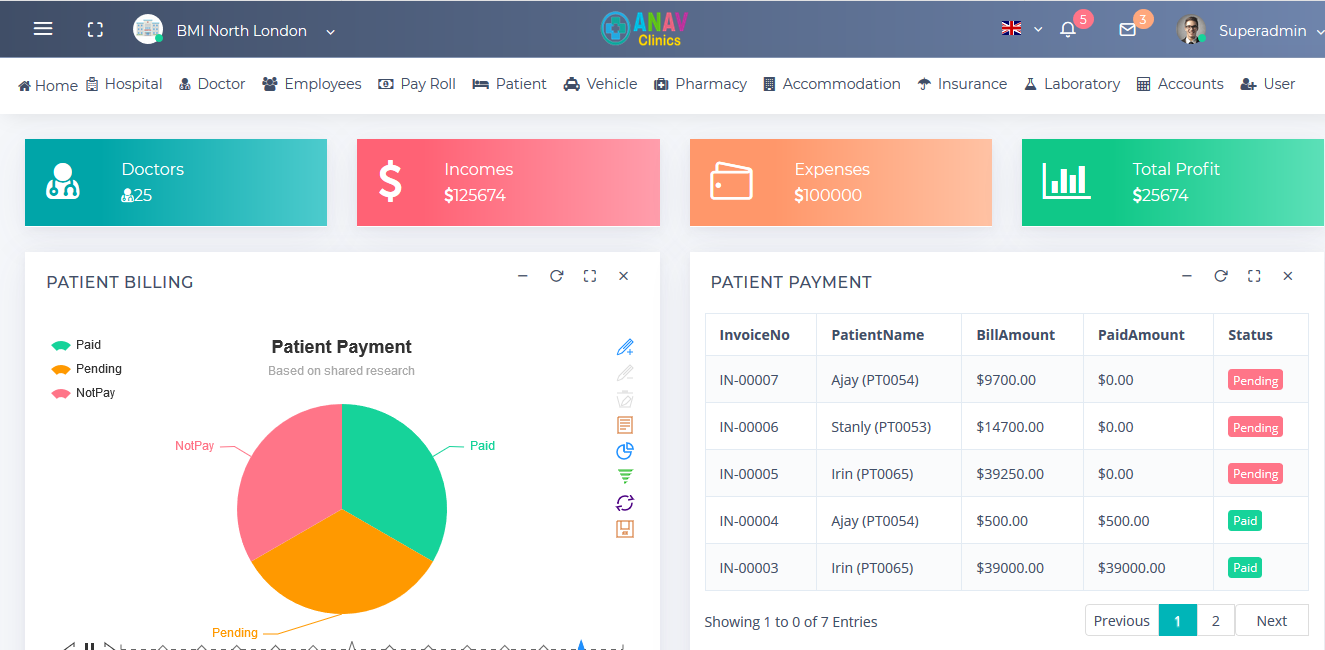Click the Paid badge for IN-00004
Image resolution: width=1325 pixels, height=650 pixels.
pos(1245,521)
